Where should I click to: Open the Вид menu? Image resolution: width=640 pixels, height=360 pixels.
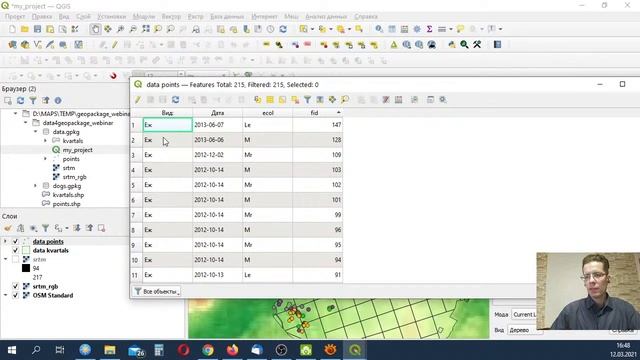pyautogui.click(x=64, y=17)
